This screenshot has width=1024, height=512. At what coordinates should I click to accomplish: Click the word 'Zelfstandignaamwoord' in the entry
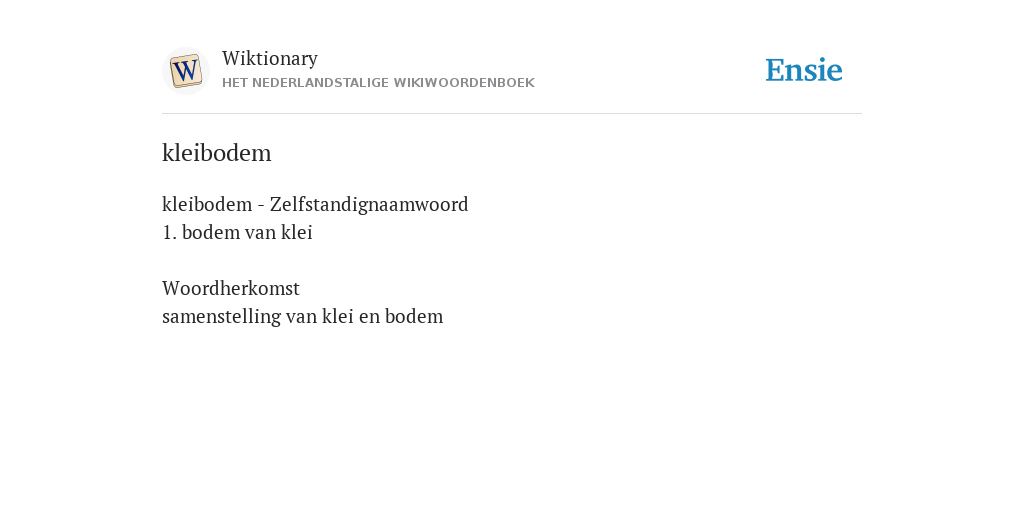click(369, 204)
